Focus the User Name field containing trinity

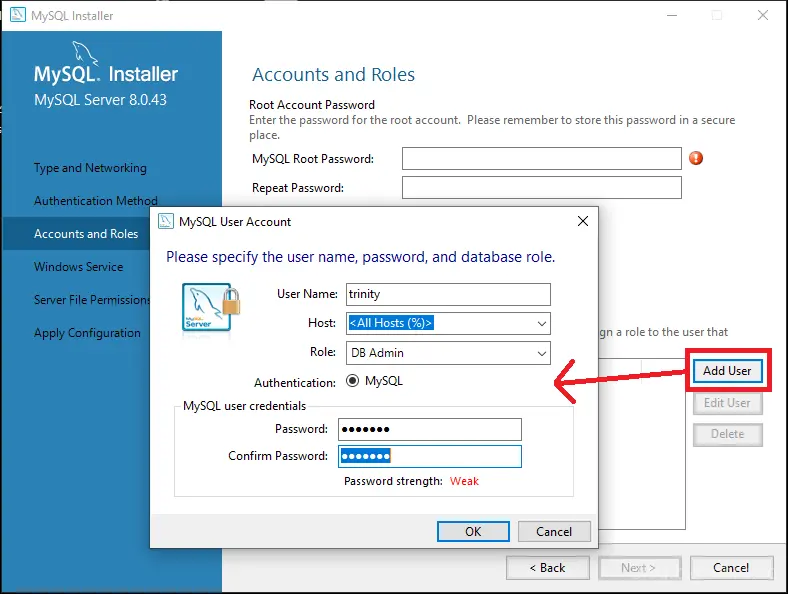[448, 294]
